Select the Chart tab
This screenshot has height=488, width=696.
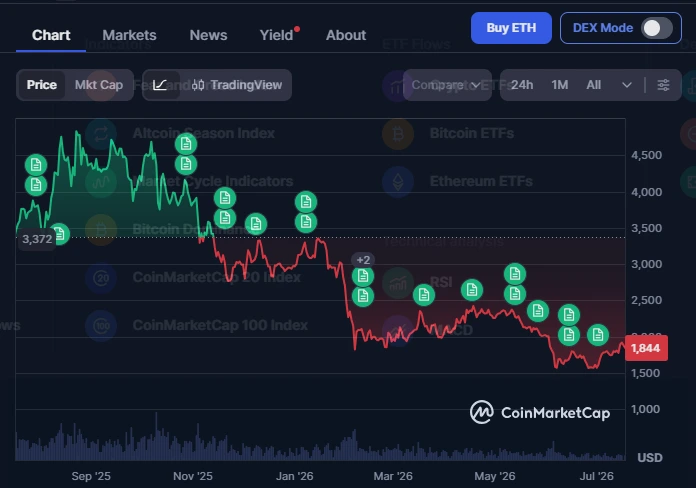(51, 35)
